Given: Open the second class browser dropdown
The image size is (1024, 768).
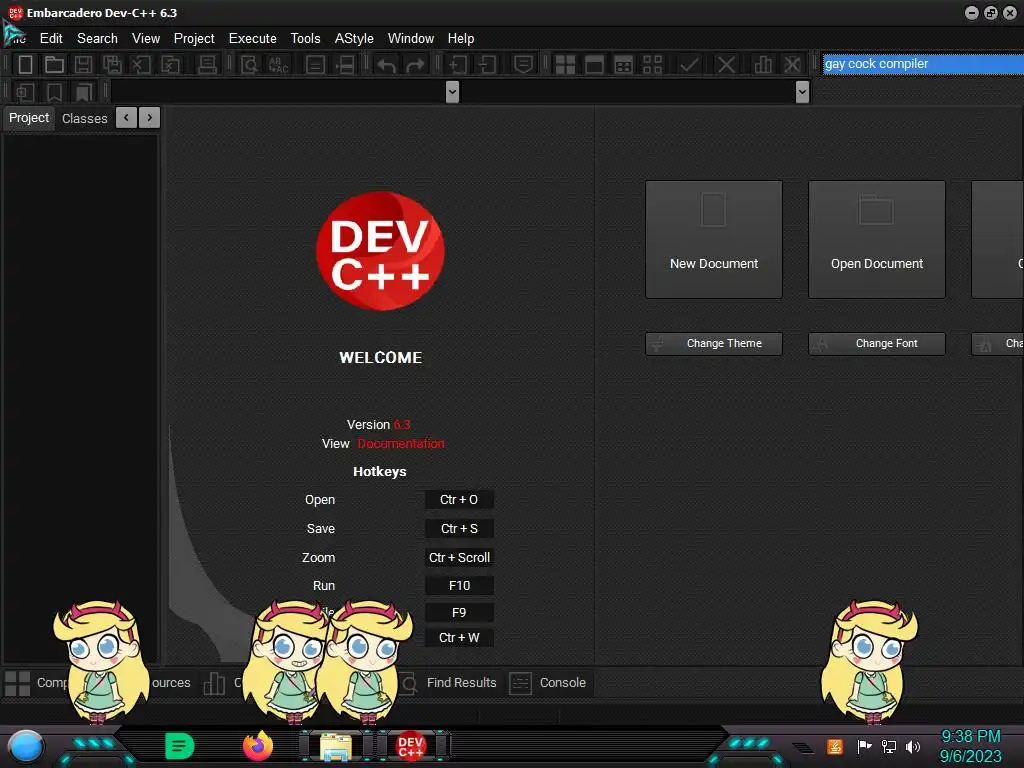Looking at the screenshot, I should 803,92.
